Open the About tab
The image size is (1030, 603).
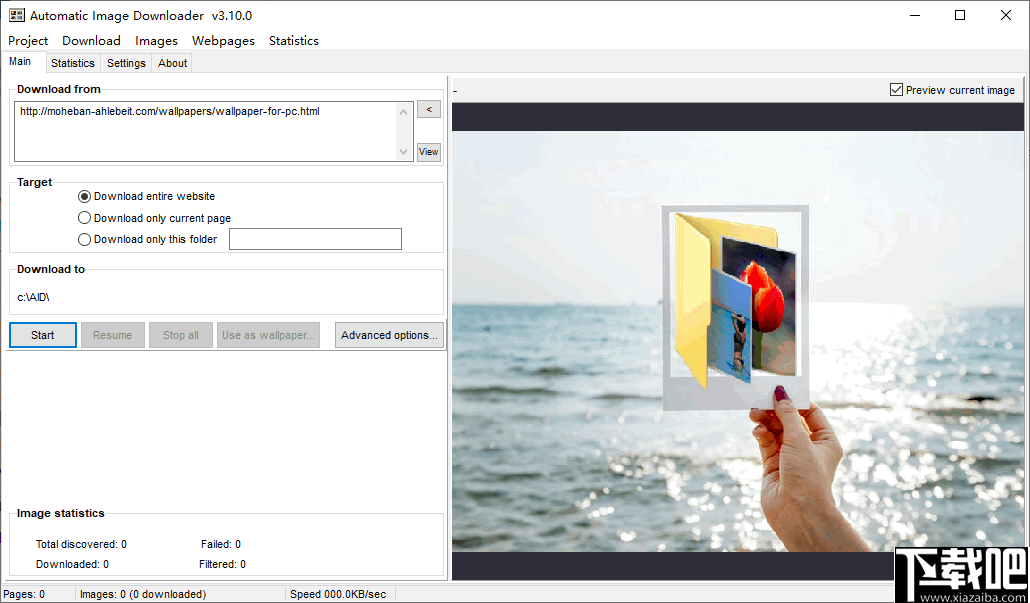coord(172,62)
